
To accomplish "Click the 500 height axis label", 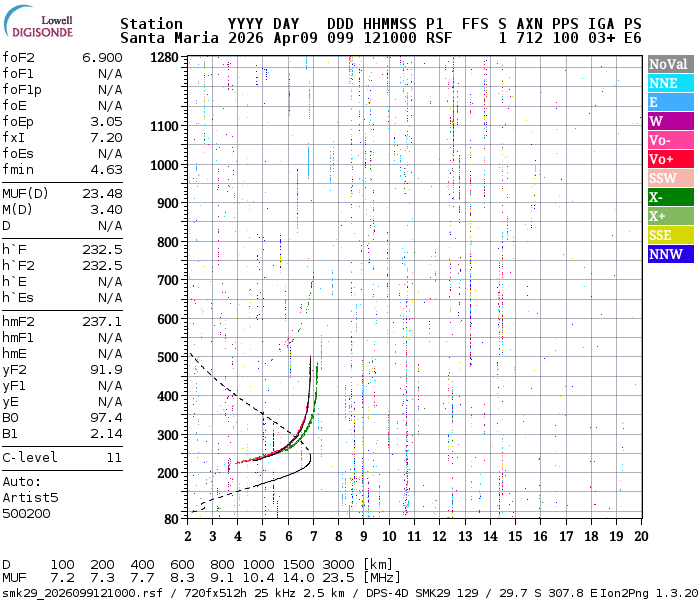I will point(168,357).
